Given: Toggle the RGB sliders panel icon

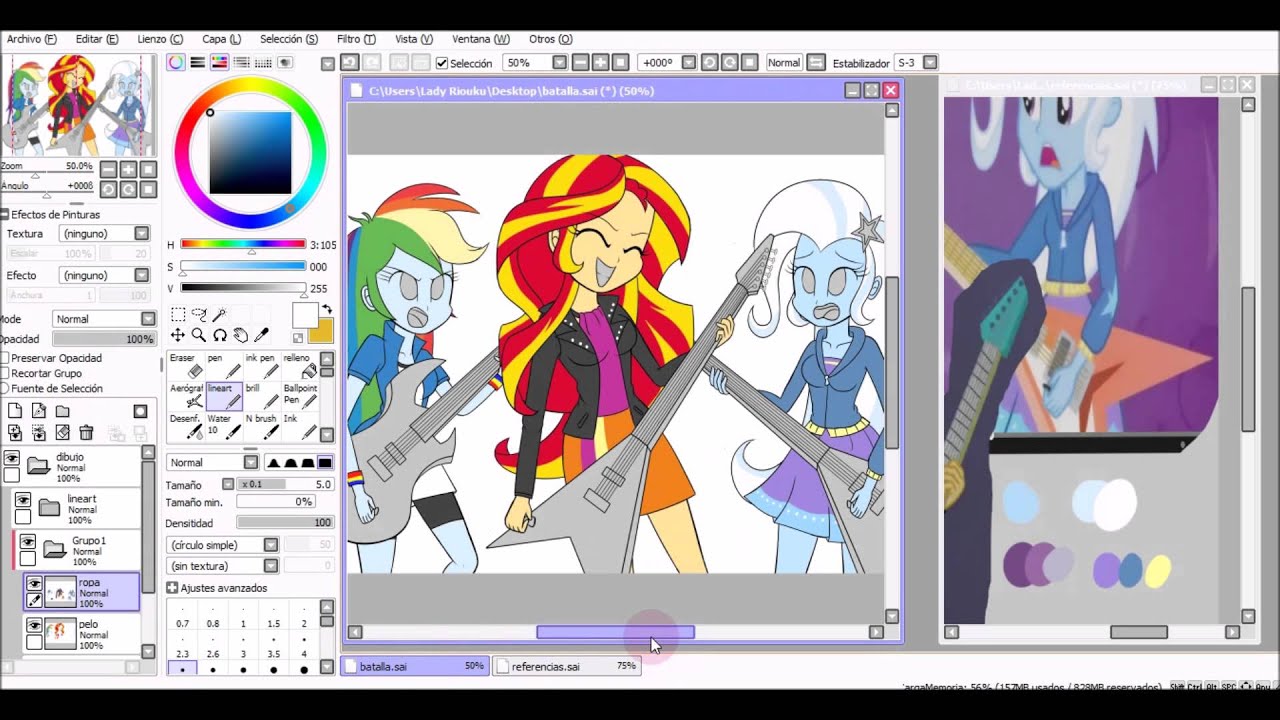Looking at the screenshot, I should pyautogui.click(x=198, y=62).
